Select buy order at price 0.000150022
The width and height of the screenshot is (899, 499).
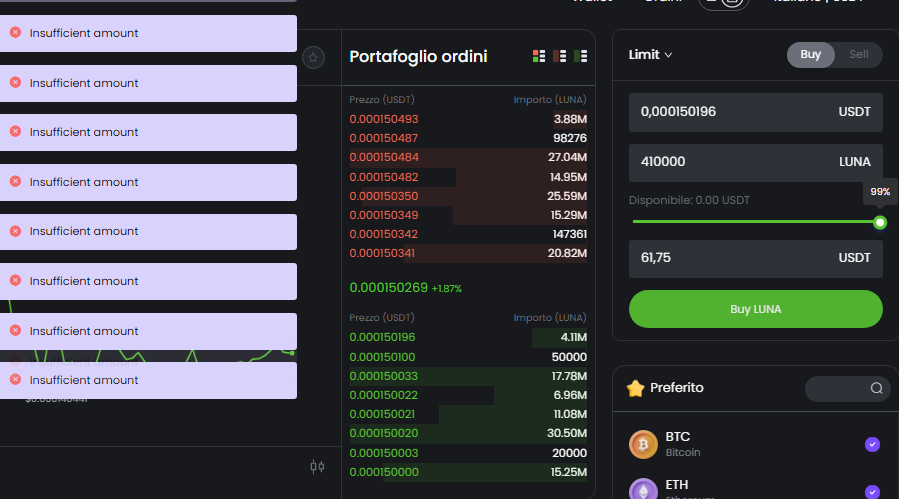pos(468,395)
